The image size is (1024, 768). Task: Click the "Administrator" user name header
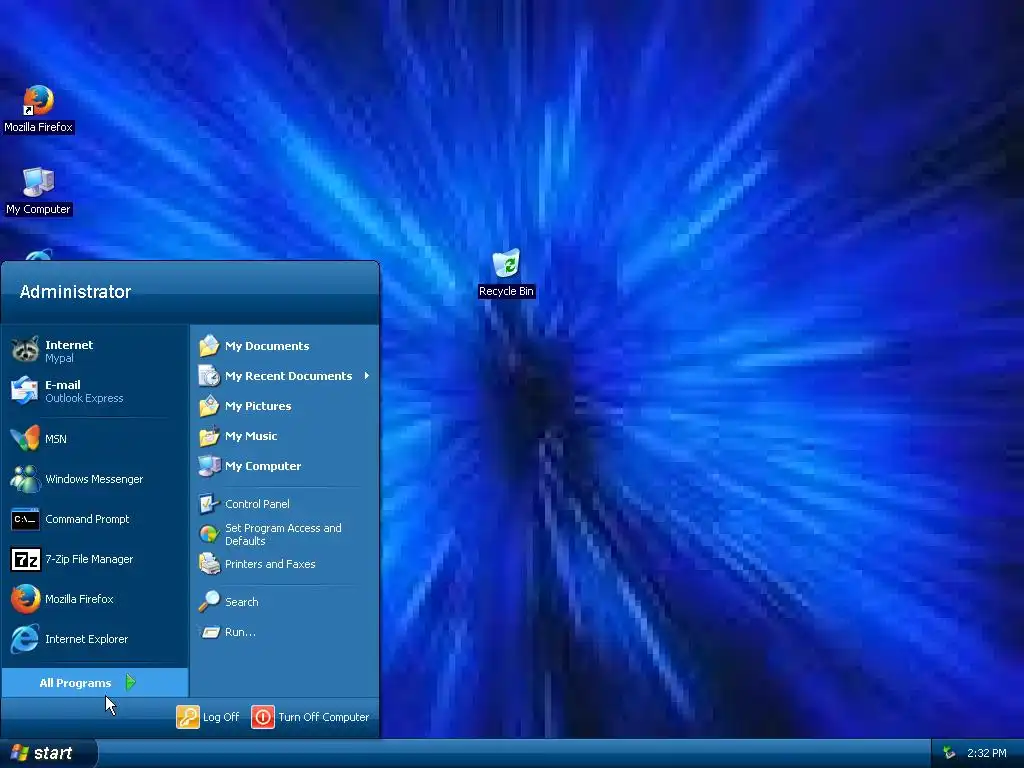point(75,292)
